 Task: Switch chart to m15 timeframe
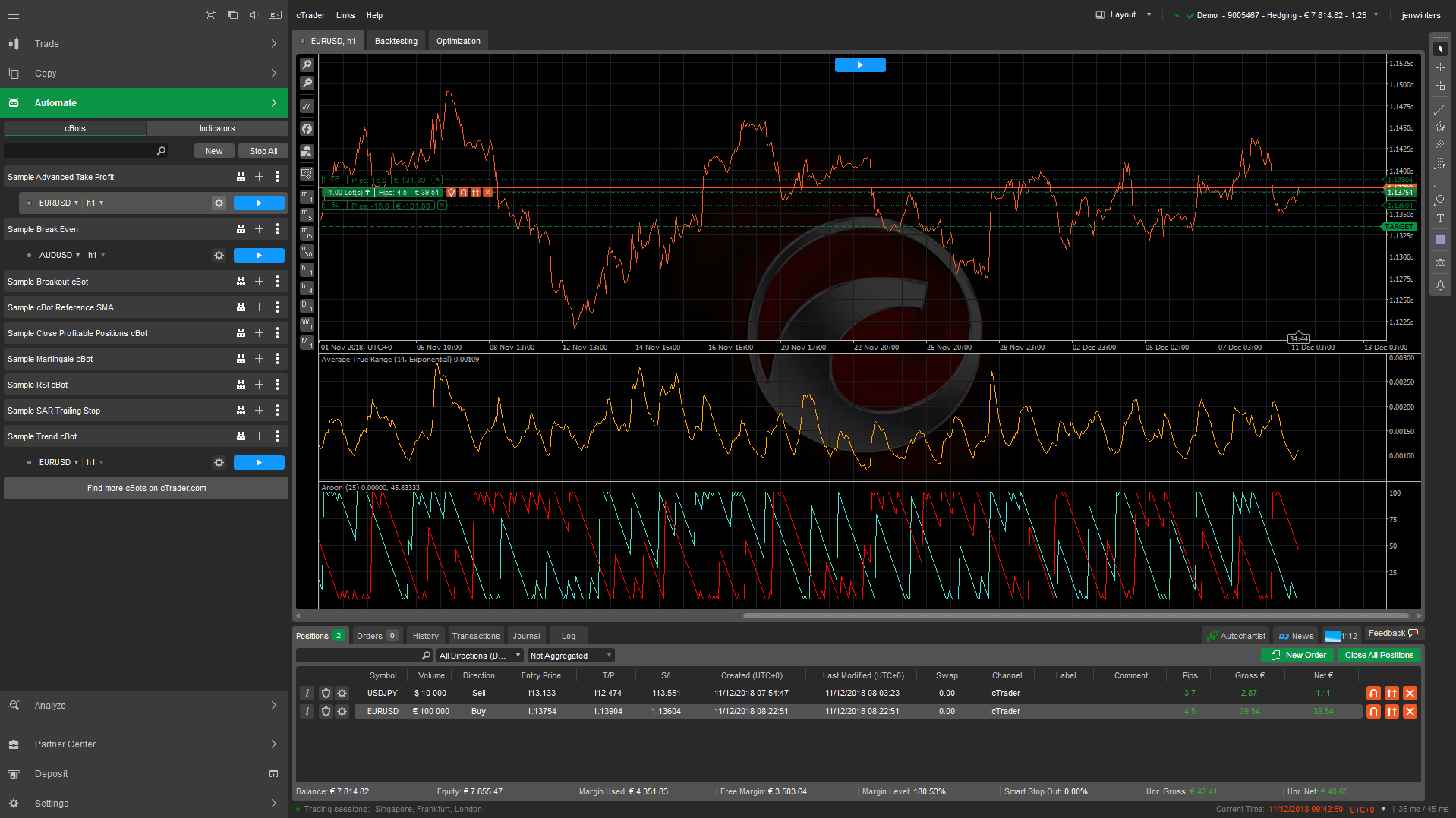(x=307, y=233)
